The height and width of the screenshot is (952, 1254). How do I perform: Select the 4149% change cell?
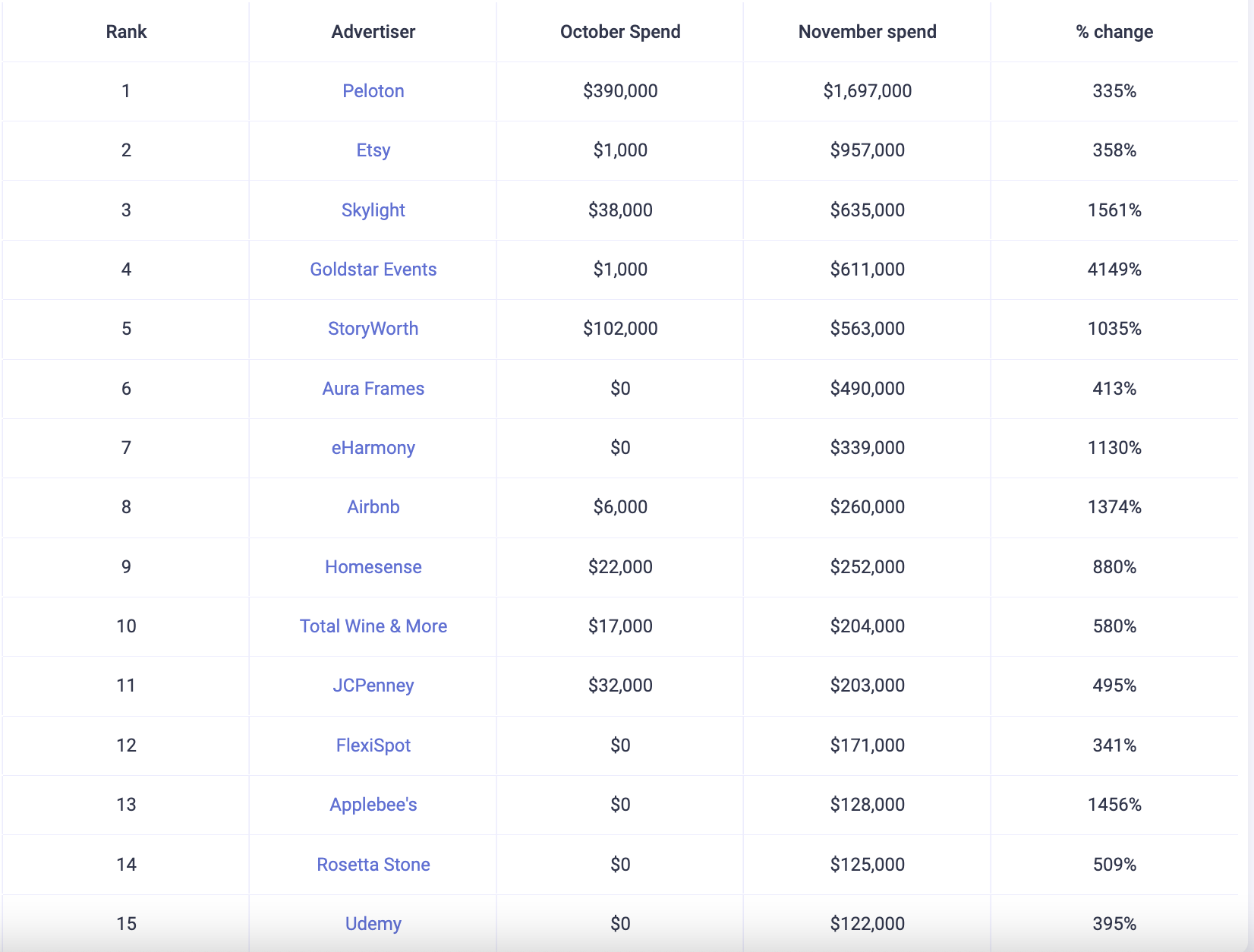tap(1114, 270)
